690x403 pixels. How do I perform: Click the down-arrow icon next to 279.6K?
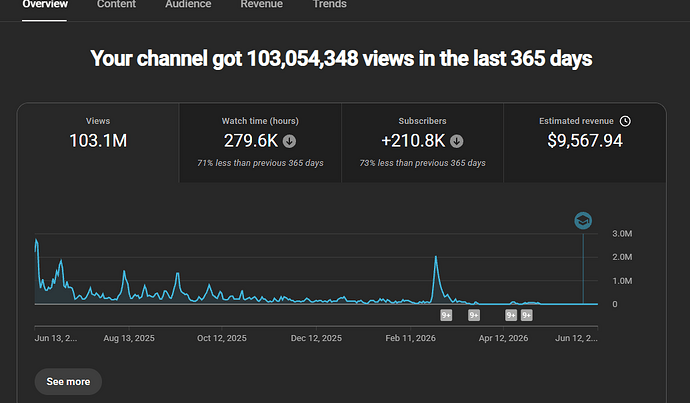[289, 141]
